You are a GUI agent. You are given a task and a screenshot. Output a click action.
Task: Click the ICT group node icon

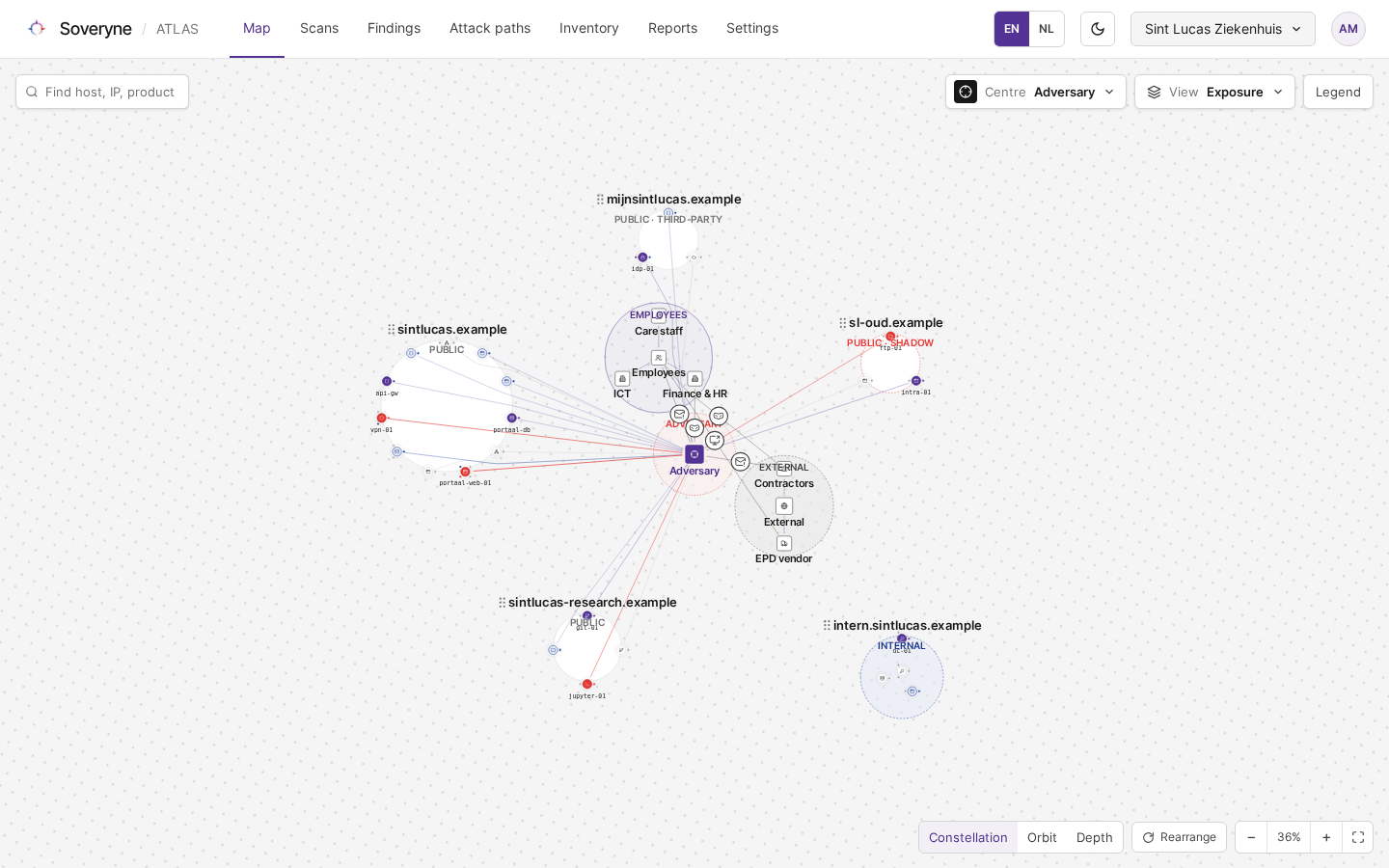[622, 379]
